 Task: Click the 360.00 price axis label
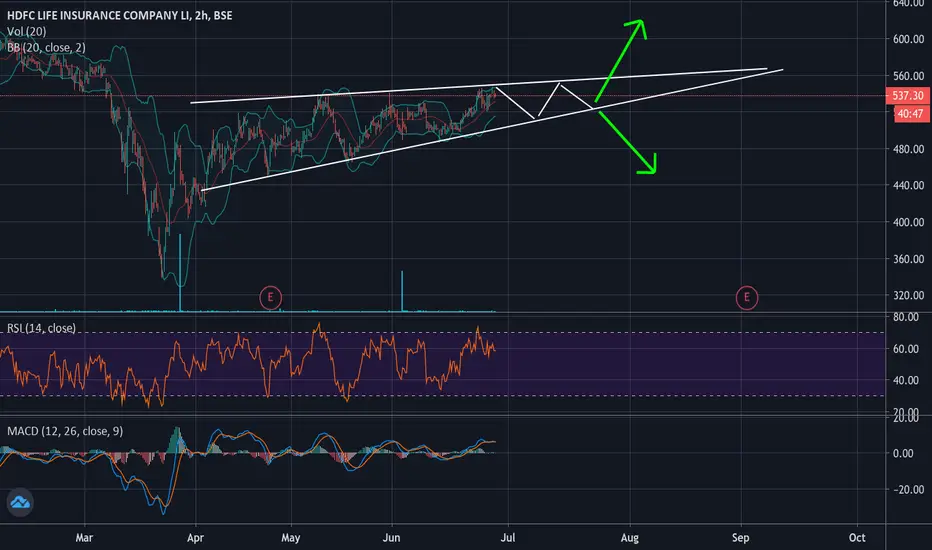[x=908, y=259]
